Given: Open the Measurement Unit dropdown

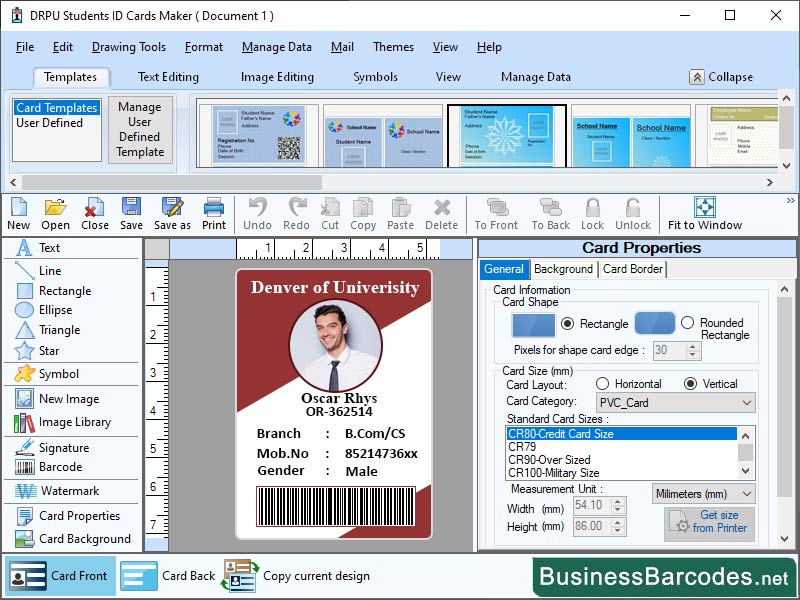Looking at the screenshot, I should pos(704,493).
